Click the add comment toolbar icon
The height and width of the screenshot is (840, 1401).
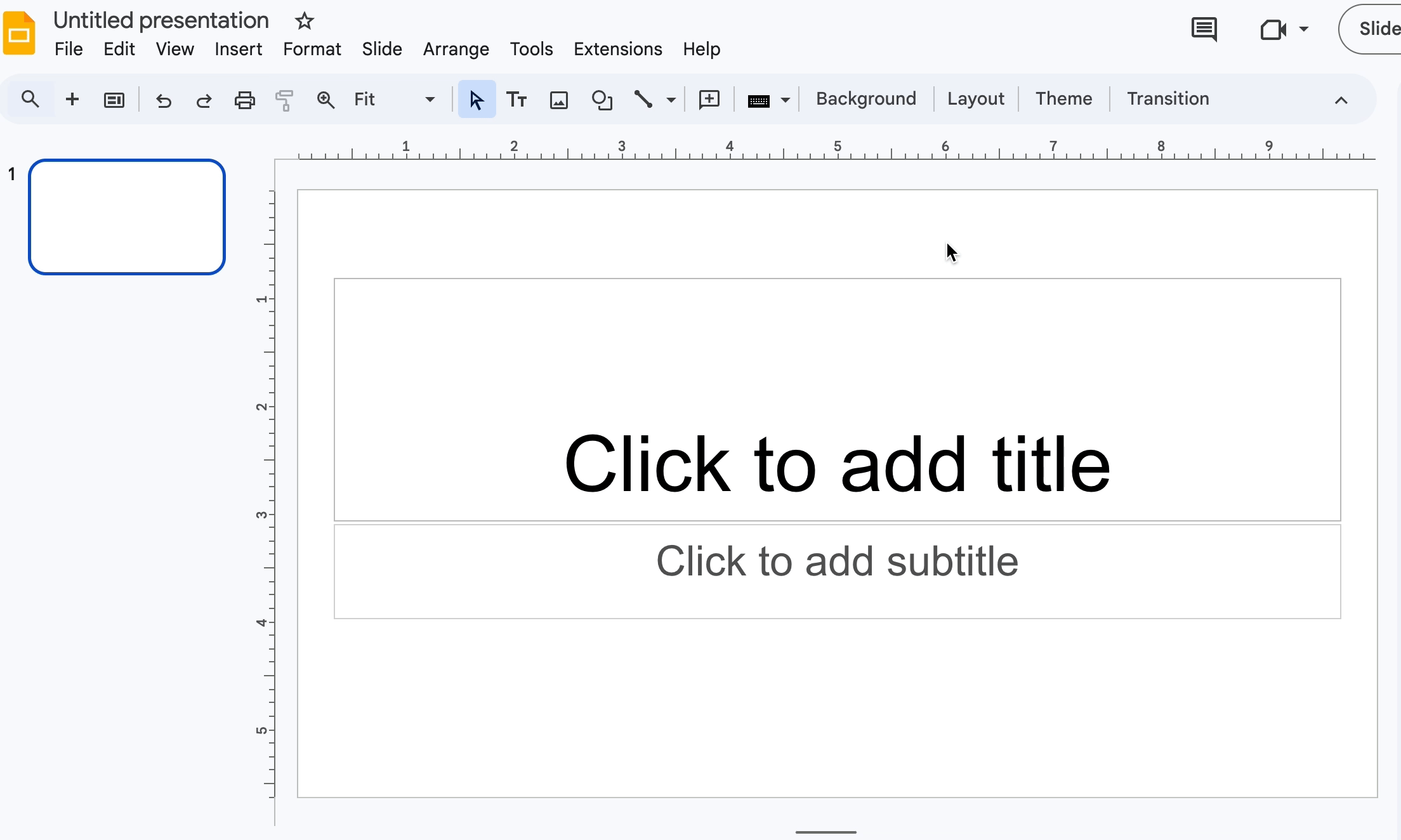pyautogui.click(x=709, y=100)
